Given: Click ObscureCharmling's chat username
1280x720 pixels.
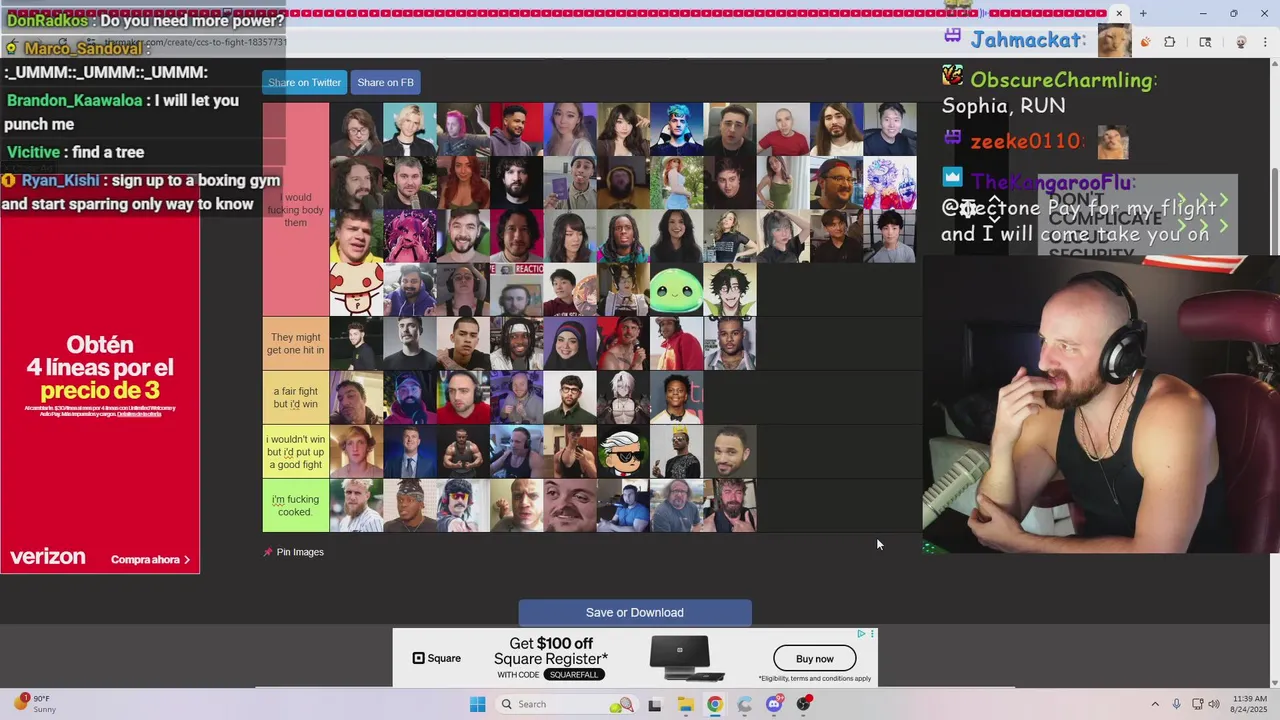Looking at the screenshot, I should click(1064, 80).
